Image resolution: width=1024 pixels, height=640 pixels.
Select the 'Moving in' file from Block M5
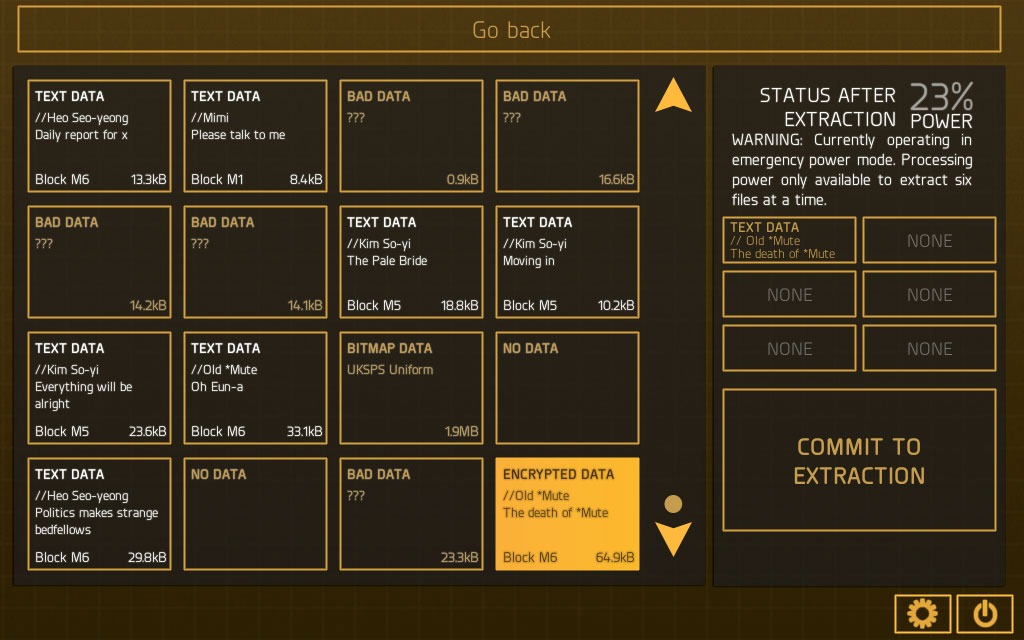point(567,261)
